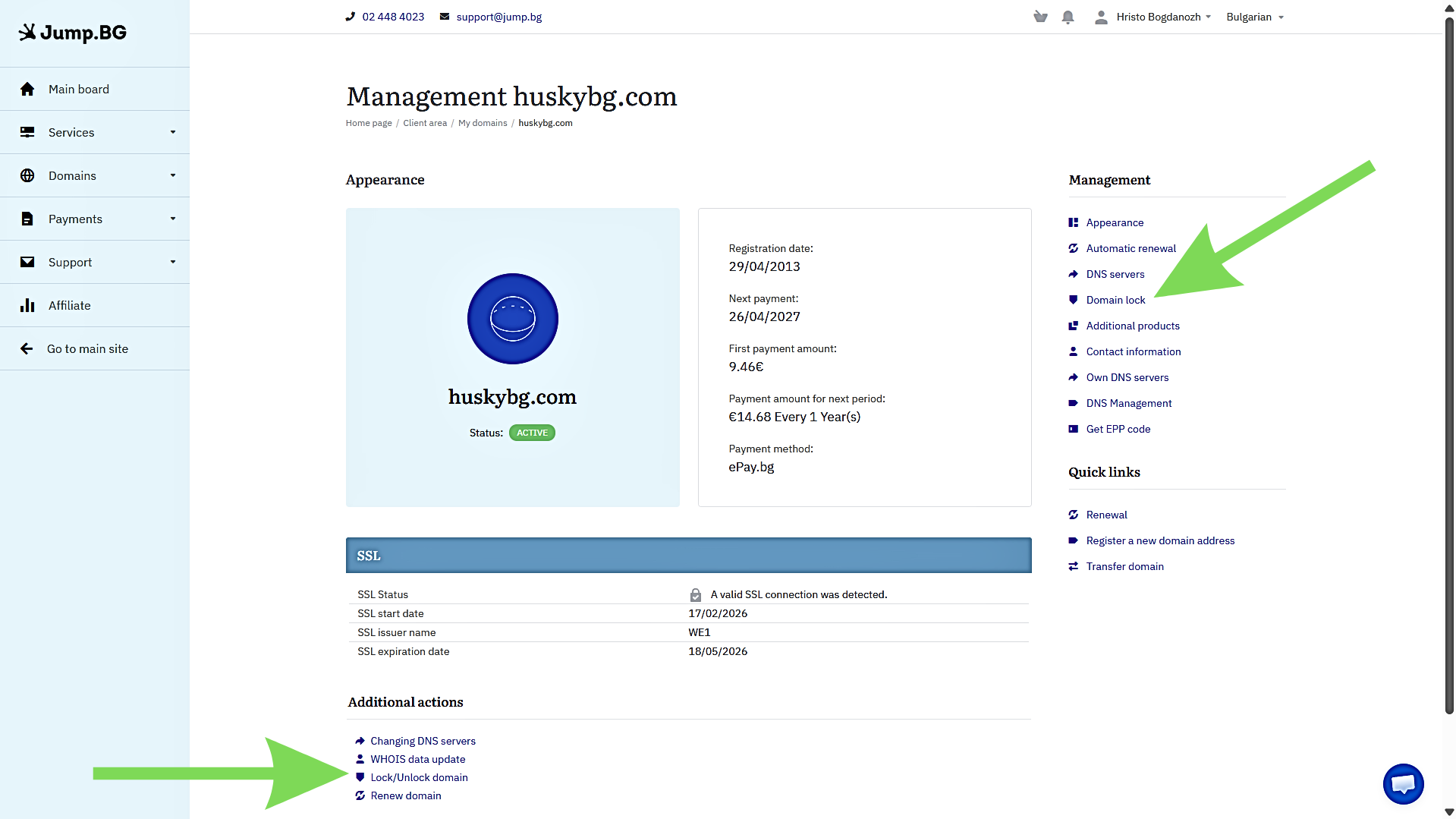This screenshot has width=1456, height=819.
Task: Open the live chat bubble
Action: [1403, 784]
